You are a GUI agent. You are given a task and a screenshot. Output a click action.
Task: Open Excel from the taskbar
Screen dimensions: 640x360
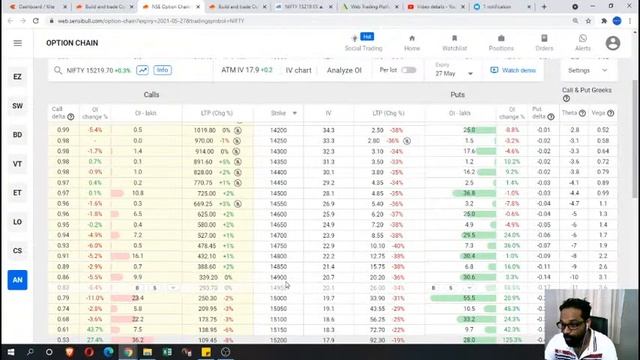(167, 352)
